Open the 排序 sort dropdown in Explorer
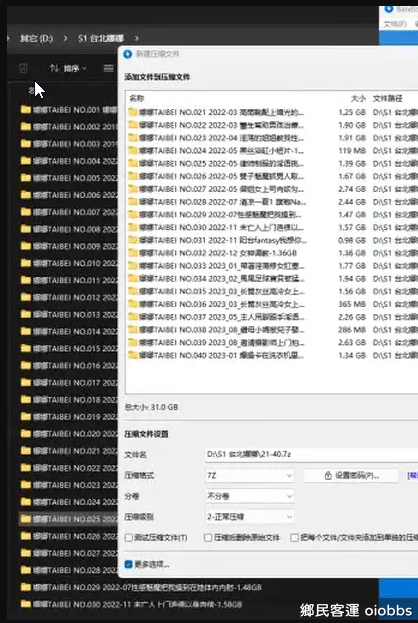The width and height of the screenshot is (418, 623). click(68, 68)
